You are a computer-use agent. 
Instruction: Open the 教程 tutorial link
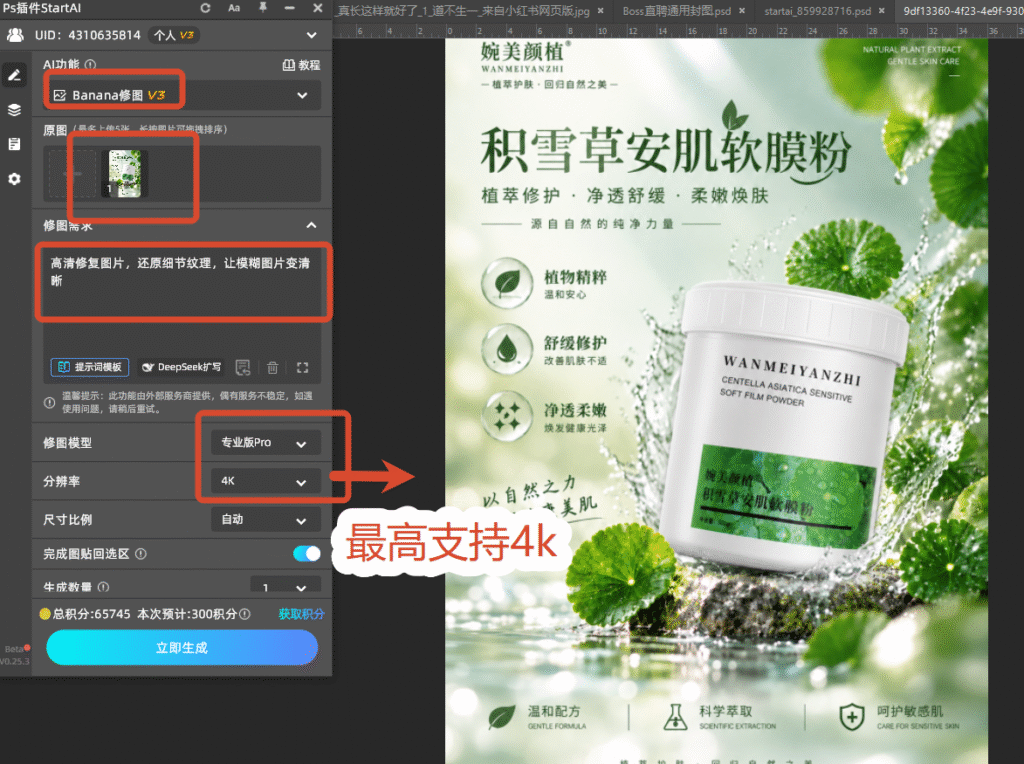click(x=301, y=65)
